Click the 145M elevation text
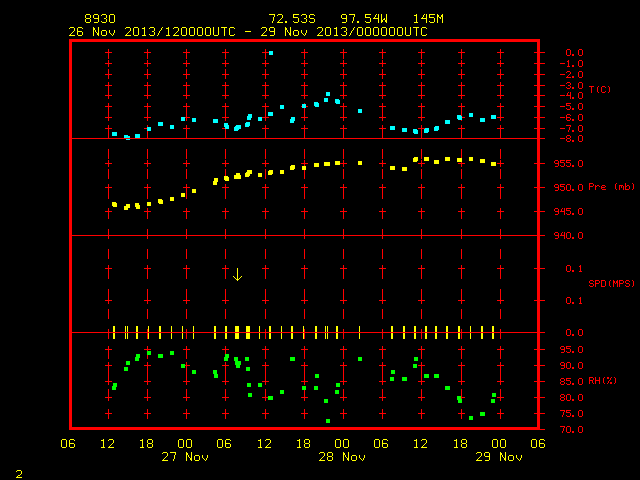 (x=428, y=19)
